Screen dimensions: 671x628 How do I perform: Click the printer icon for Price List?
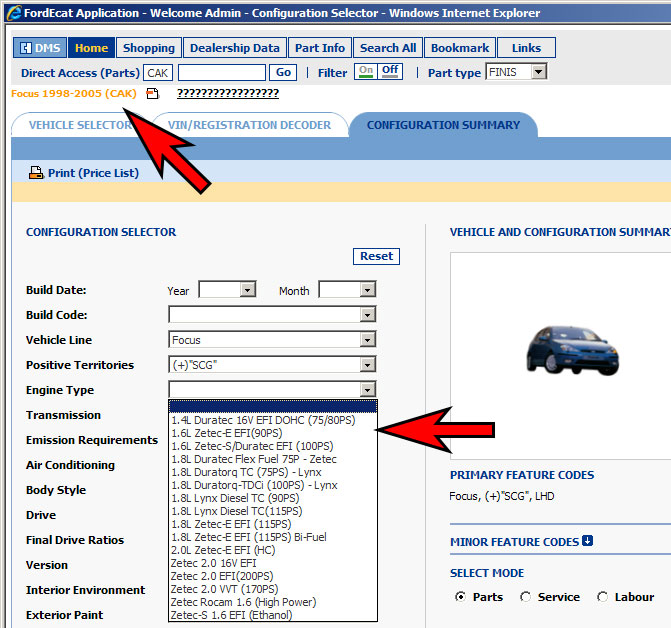[36, 173]
